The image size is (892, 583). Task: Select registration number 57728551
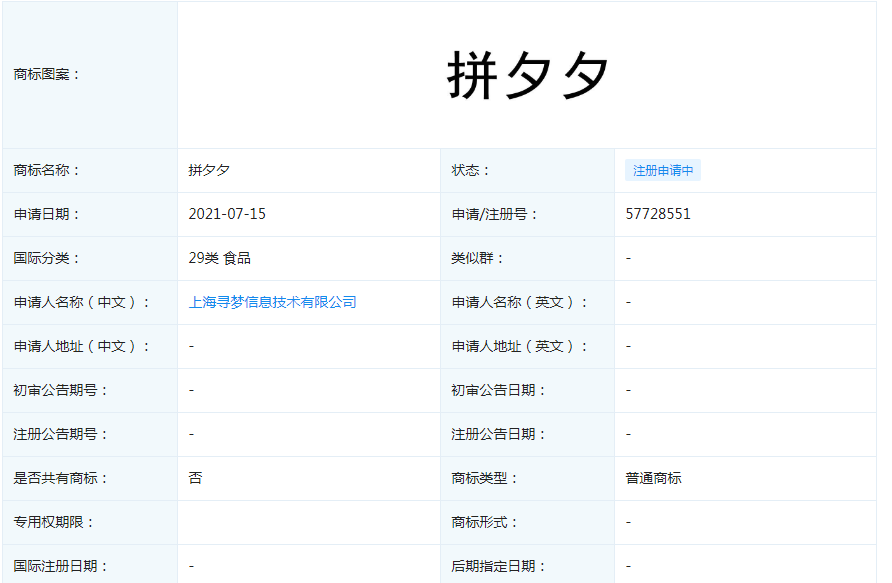coord(658,214)
